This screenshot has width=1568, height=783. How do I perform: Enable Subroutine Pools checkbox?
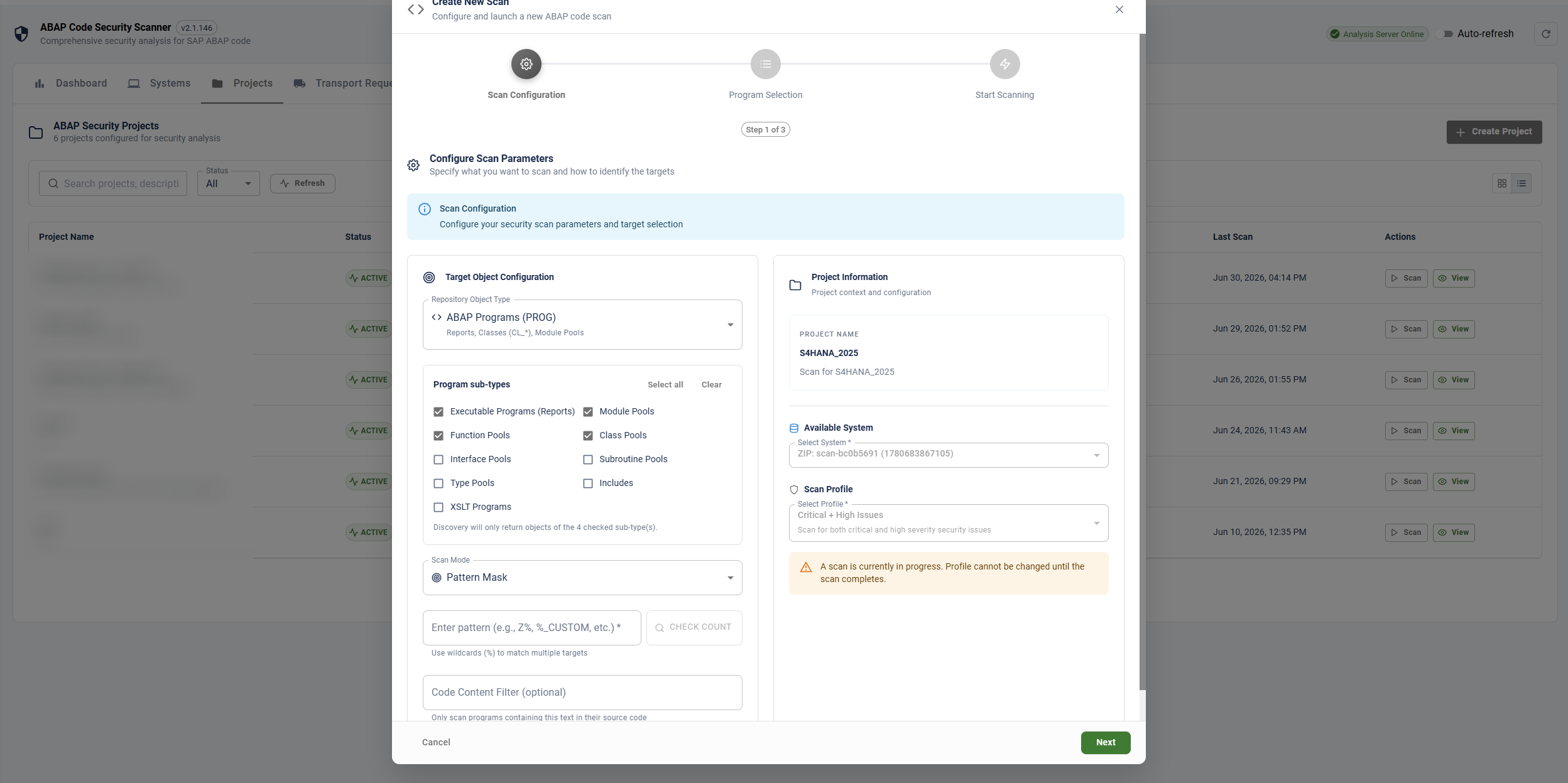588,460
